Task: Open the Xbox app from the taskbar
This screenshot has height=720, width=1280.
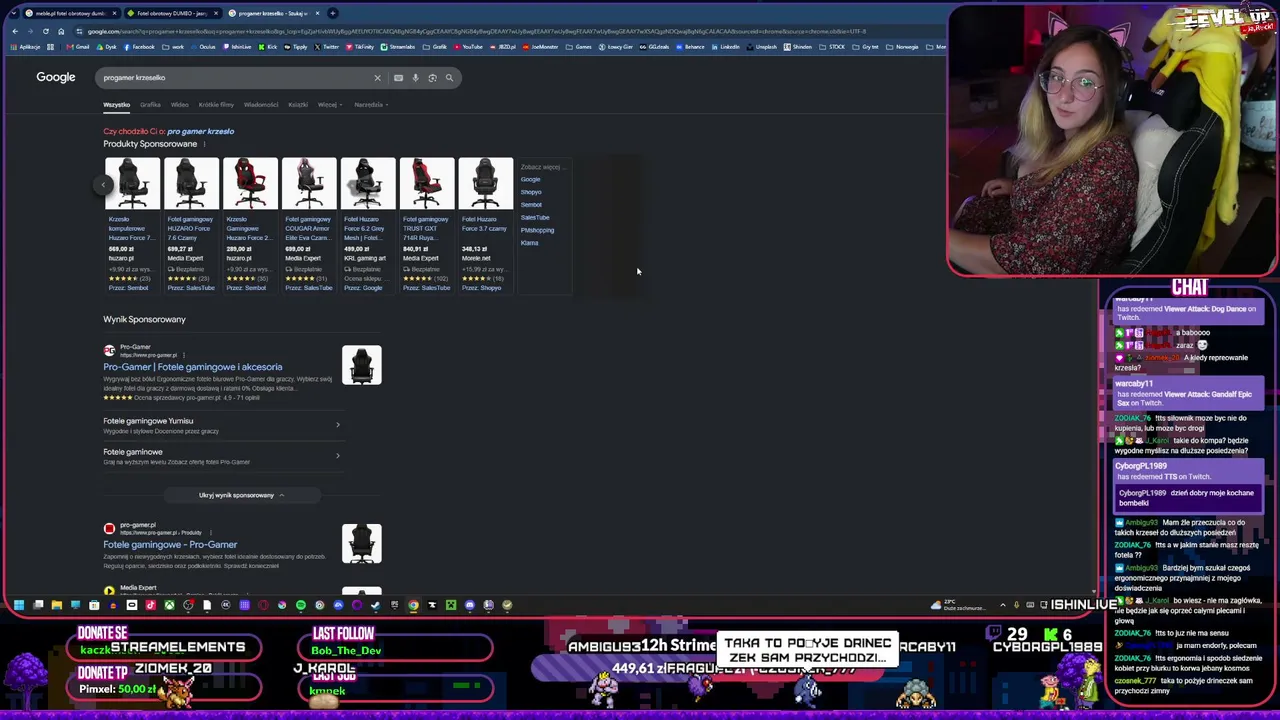Action: pos(169,605)
